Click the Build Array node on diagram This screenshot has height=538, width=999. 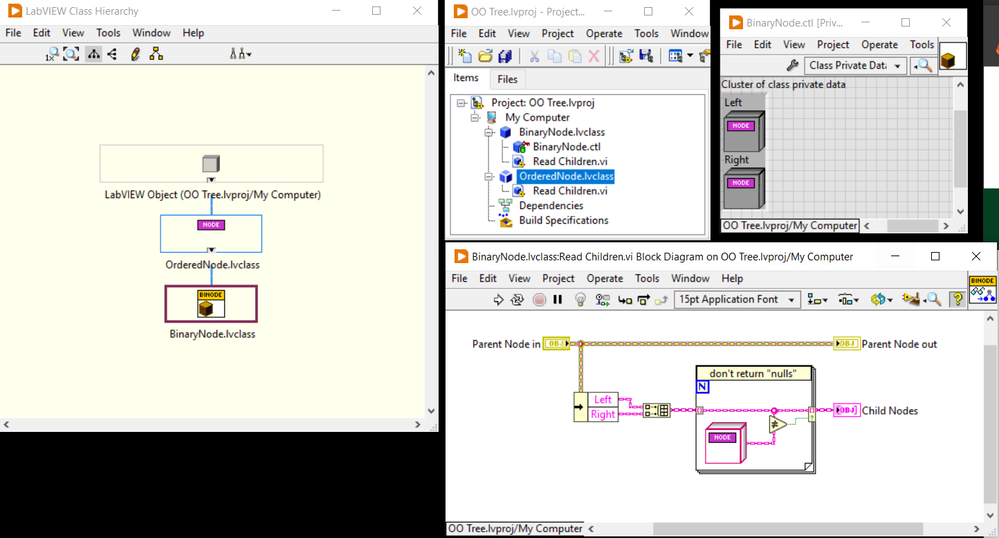click(x=656, y=410)
